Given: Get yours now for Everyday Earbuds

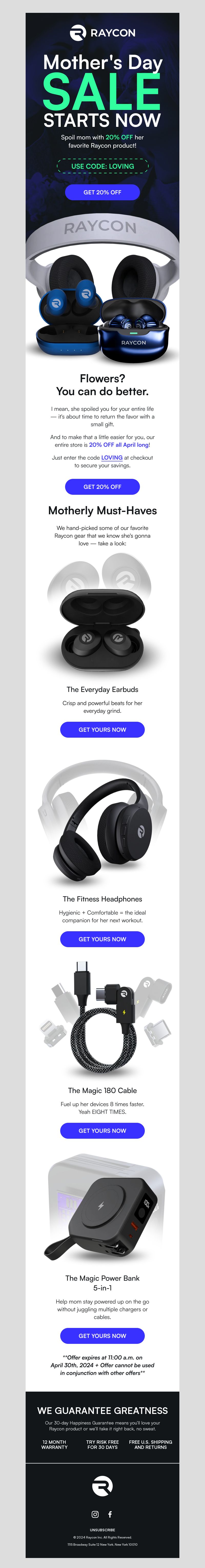Looking at the screenshot, I should coord(102,730).
